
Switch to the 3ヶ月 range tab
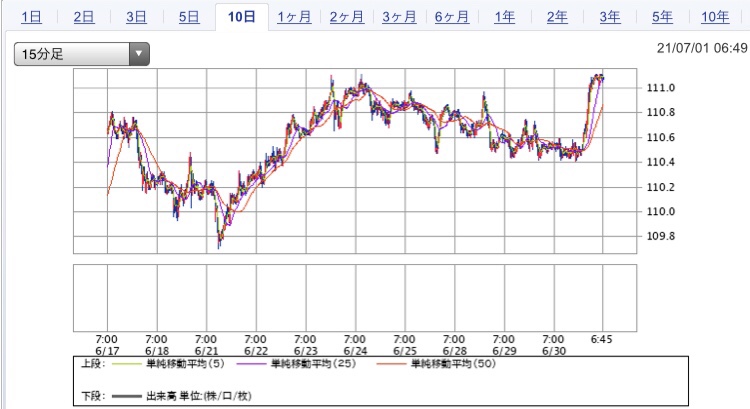(x=399, y=17)
